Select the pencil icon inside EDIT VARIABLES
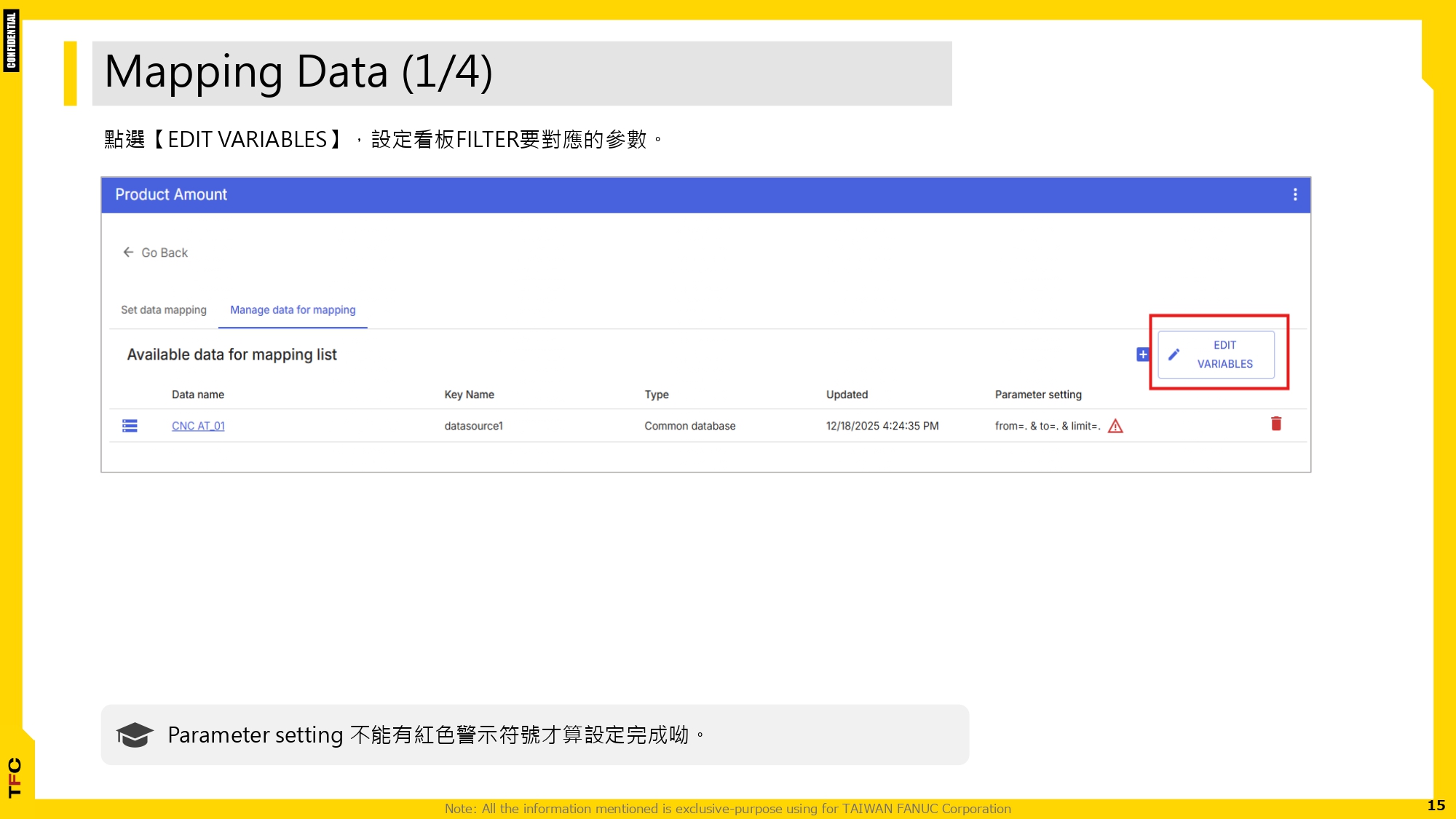This screenshot has height=819, width=1456. [1175, 354]
